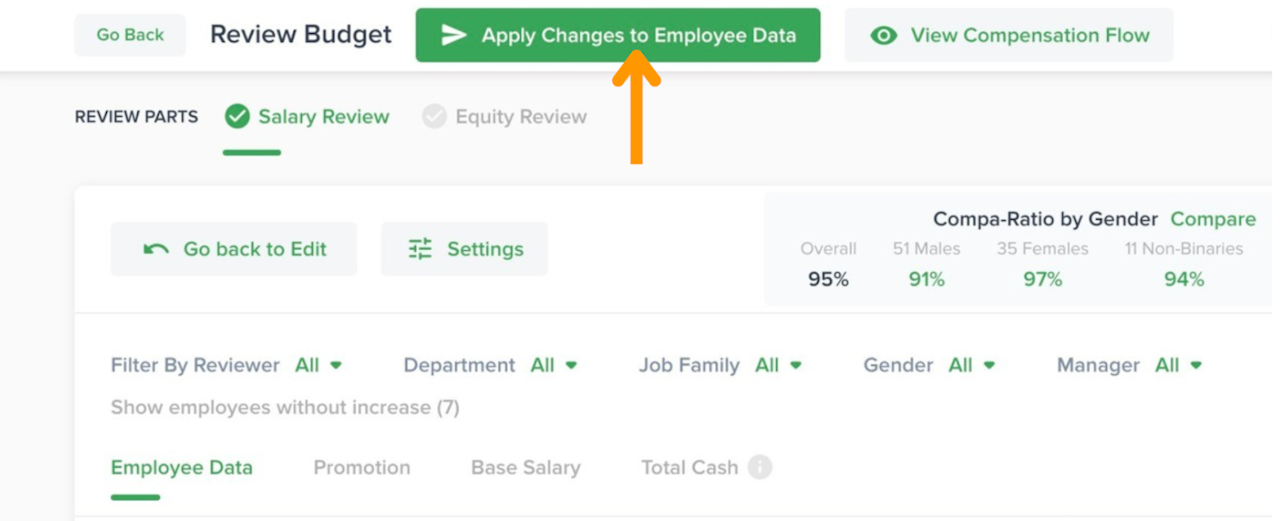The image size is (1280, 521).
Task: Click the Compare link for Compa-Ratio
Action: pyautogui.click(x=1213, y=219)
